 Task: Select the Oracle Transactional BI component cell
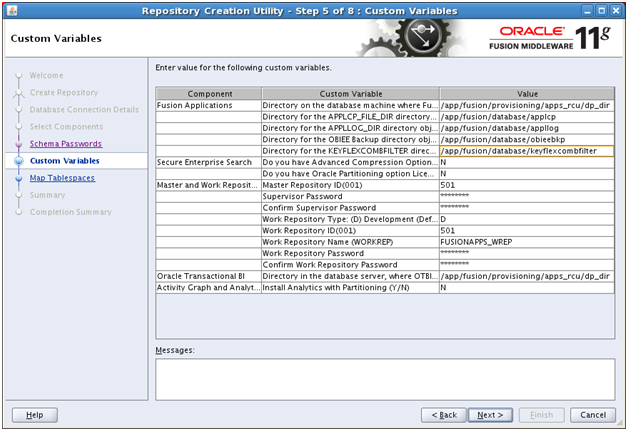(x=209, y=276)
